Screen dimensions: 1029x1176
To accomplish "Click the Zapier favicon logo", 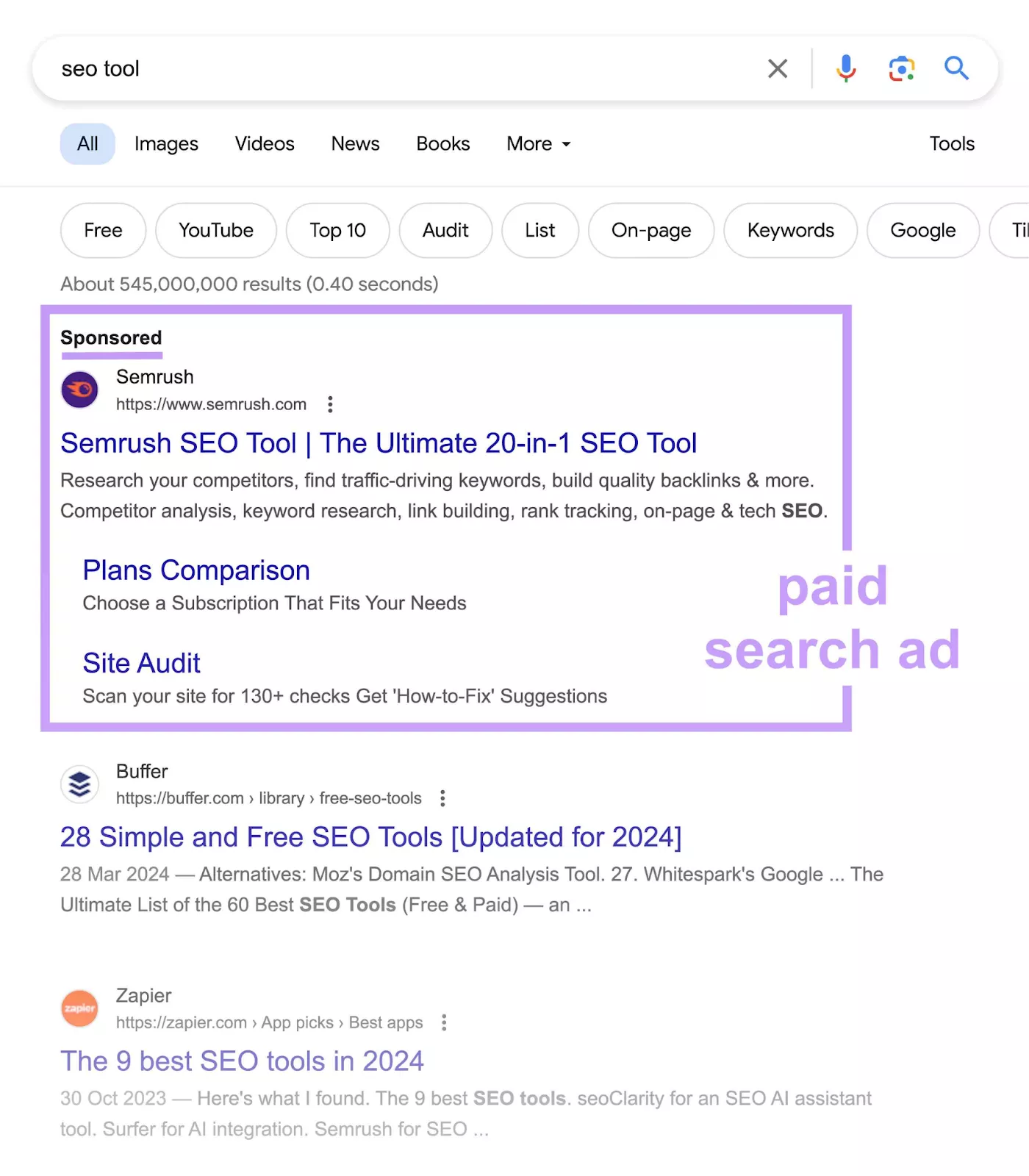I will click(79, 1008).
